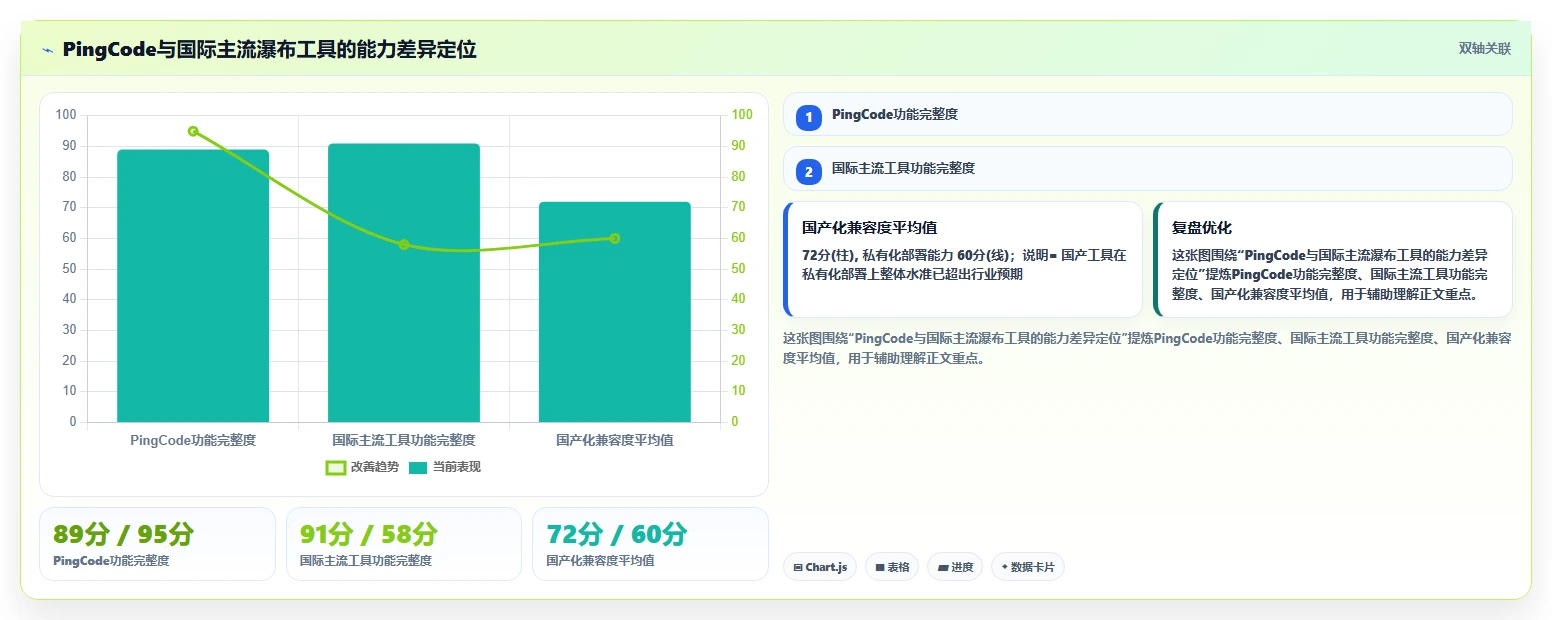Click the teal 当前表现 legend swatch

coord(418,467)
